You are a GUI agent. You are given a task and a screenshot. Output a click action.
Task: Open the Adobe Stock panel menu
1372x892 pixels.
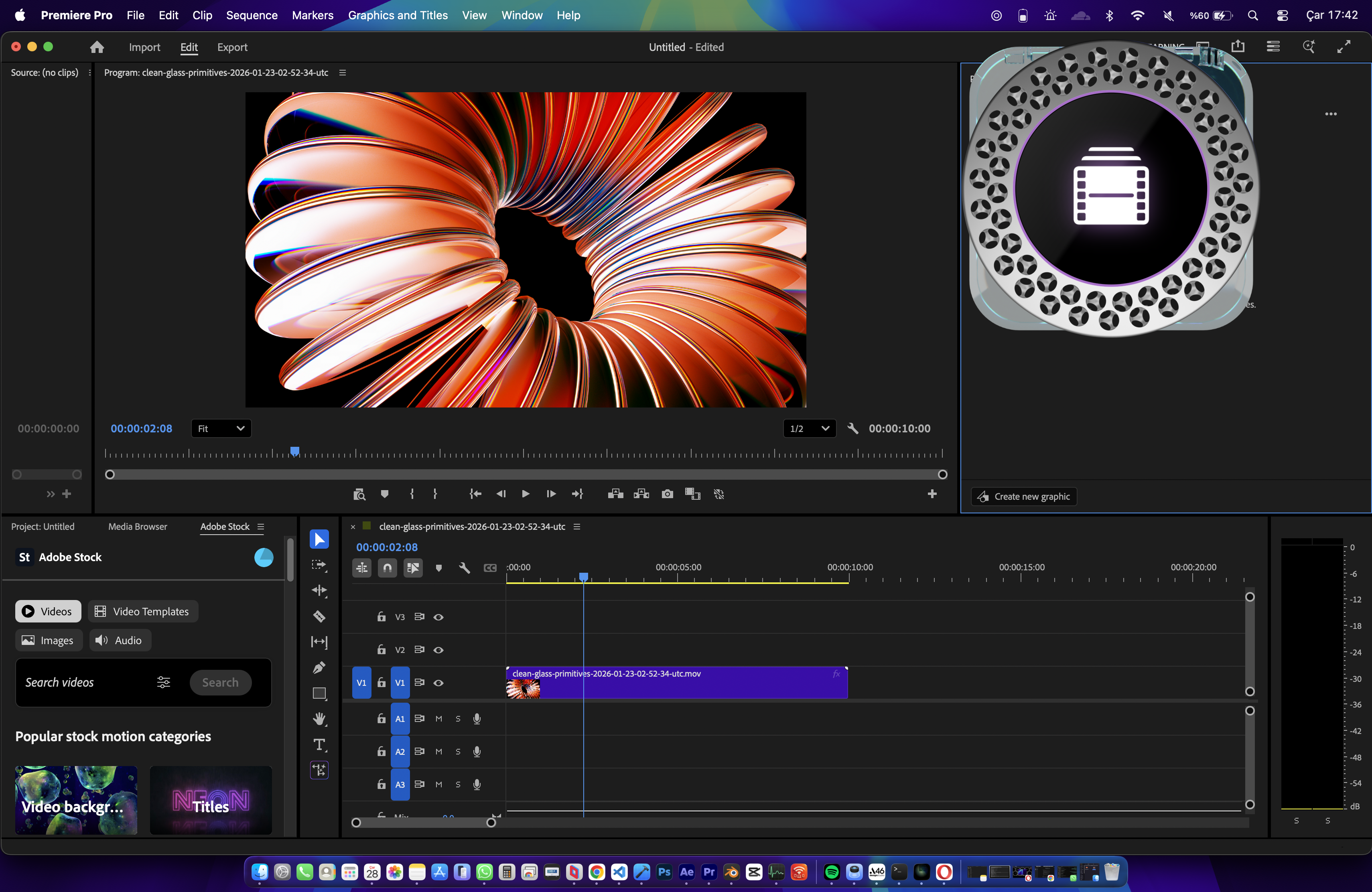(261, 527)
